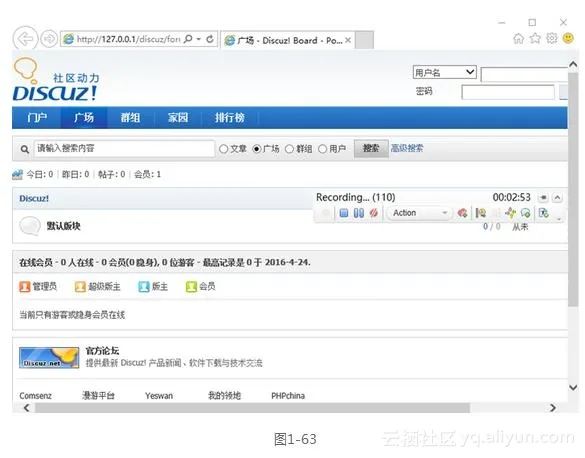Select the Discuz! Board browser tab
585x458 pixels.
(x=288, y=40)
